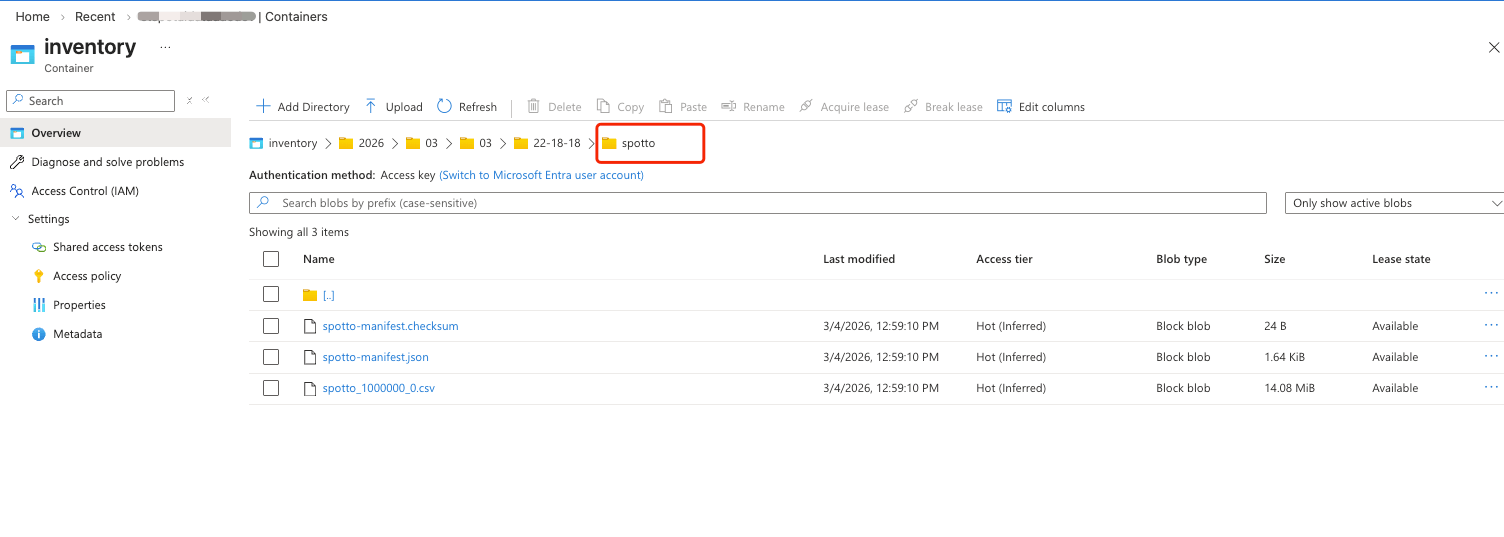Navigate to the Containers breadcrumb link

point(296,16)
